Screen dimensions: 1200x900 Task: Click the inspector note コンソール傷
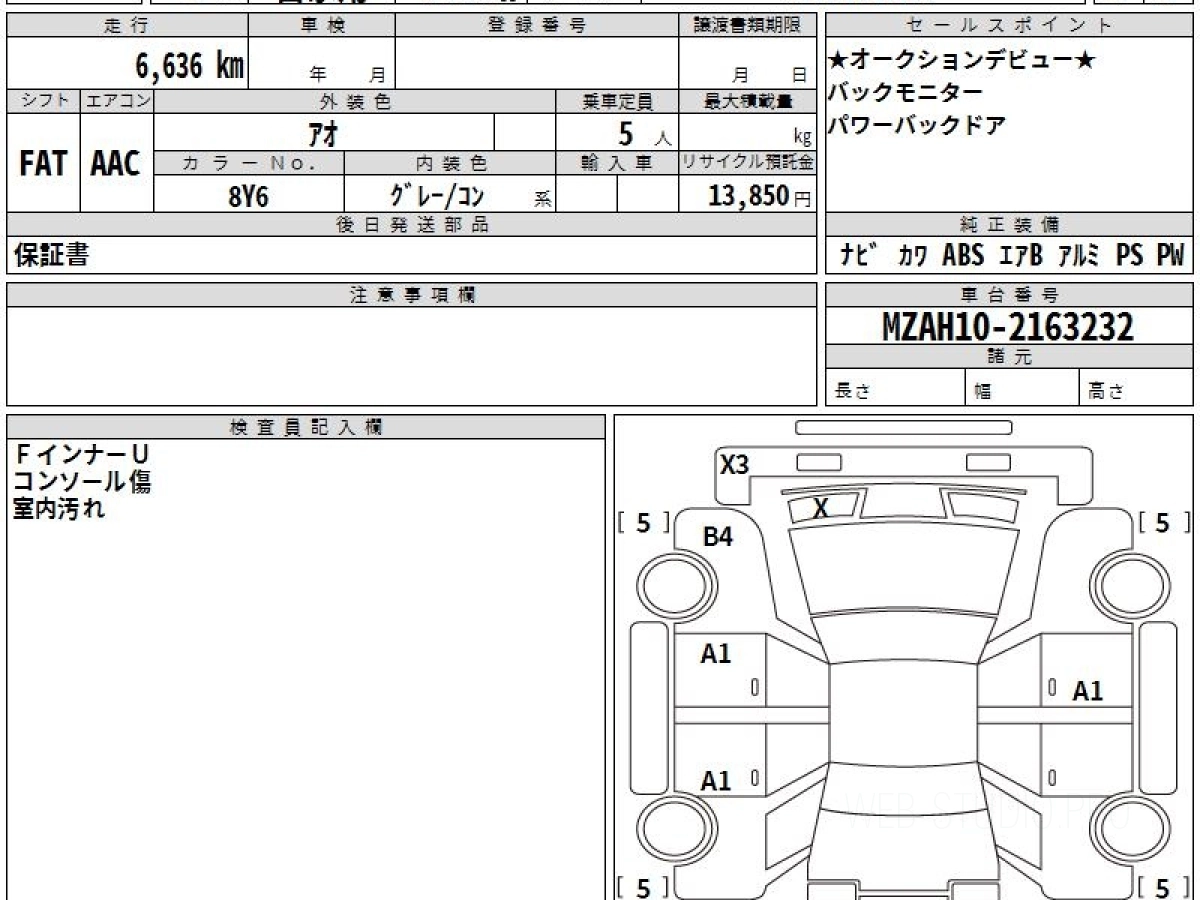[82, 482]
